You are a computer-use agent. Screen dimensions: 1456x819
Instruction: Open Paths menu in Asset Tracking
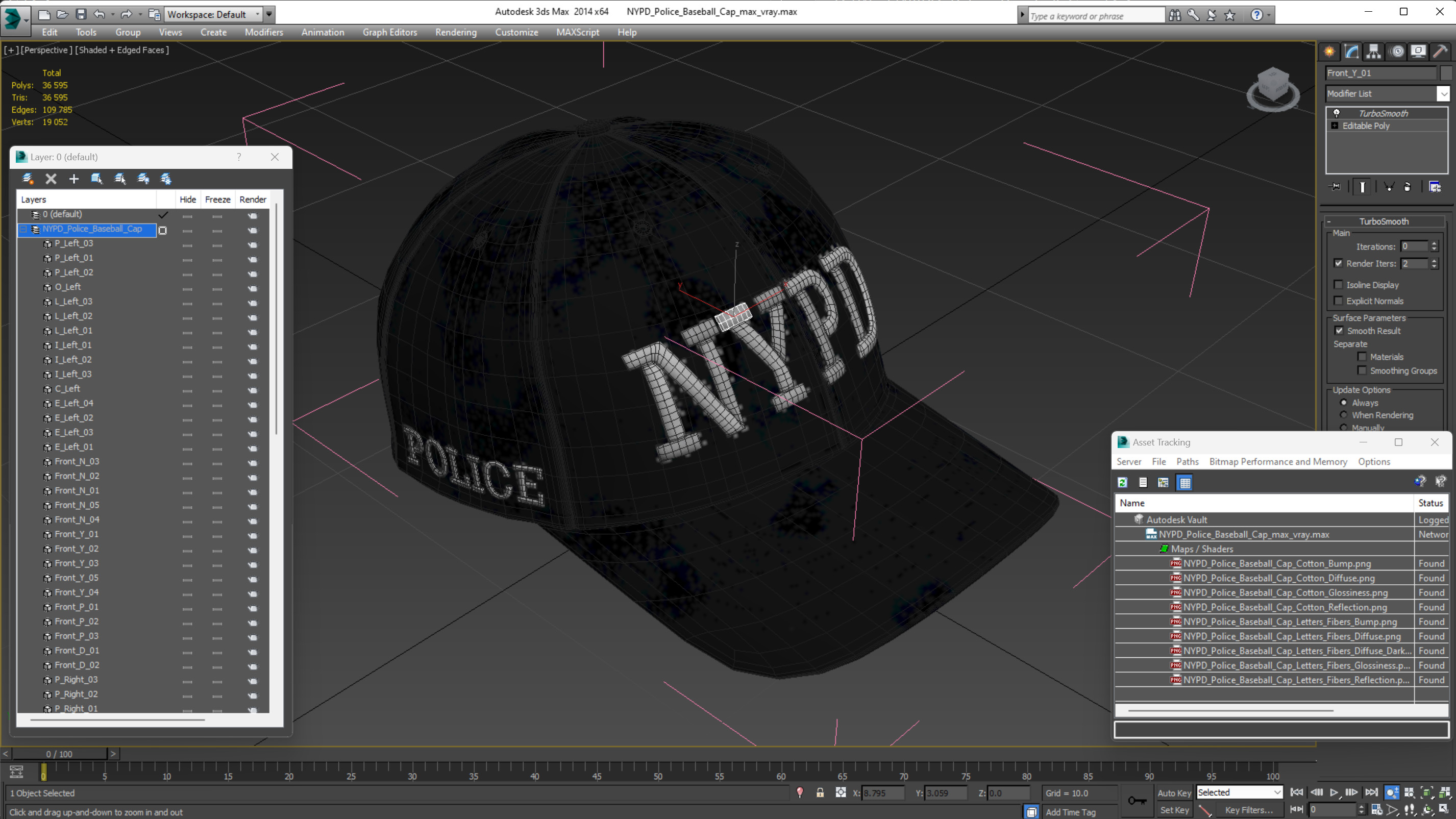pyautogui.click(x=1188, y=461)
